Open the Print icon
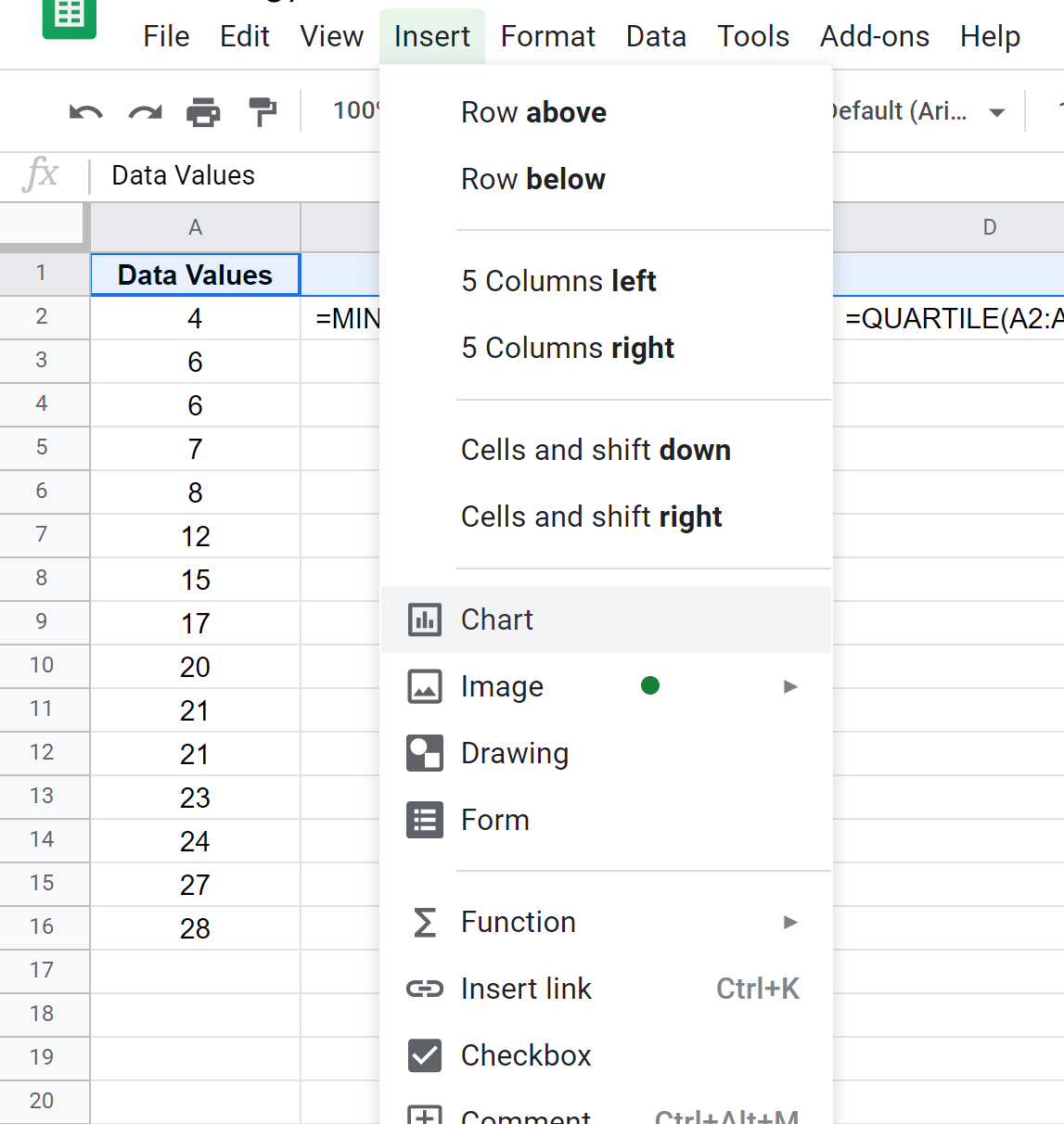 [203, 110]
